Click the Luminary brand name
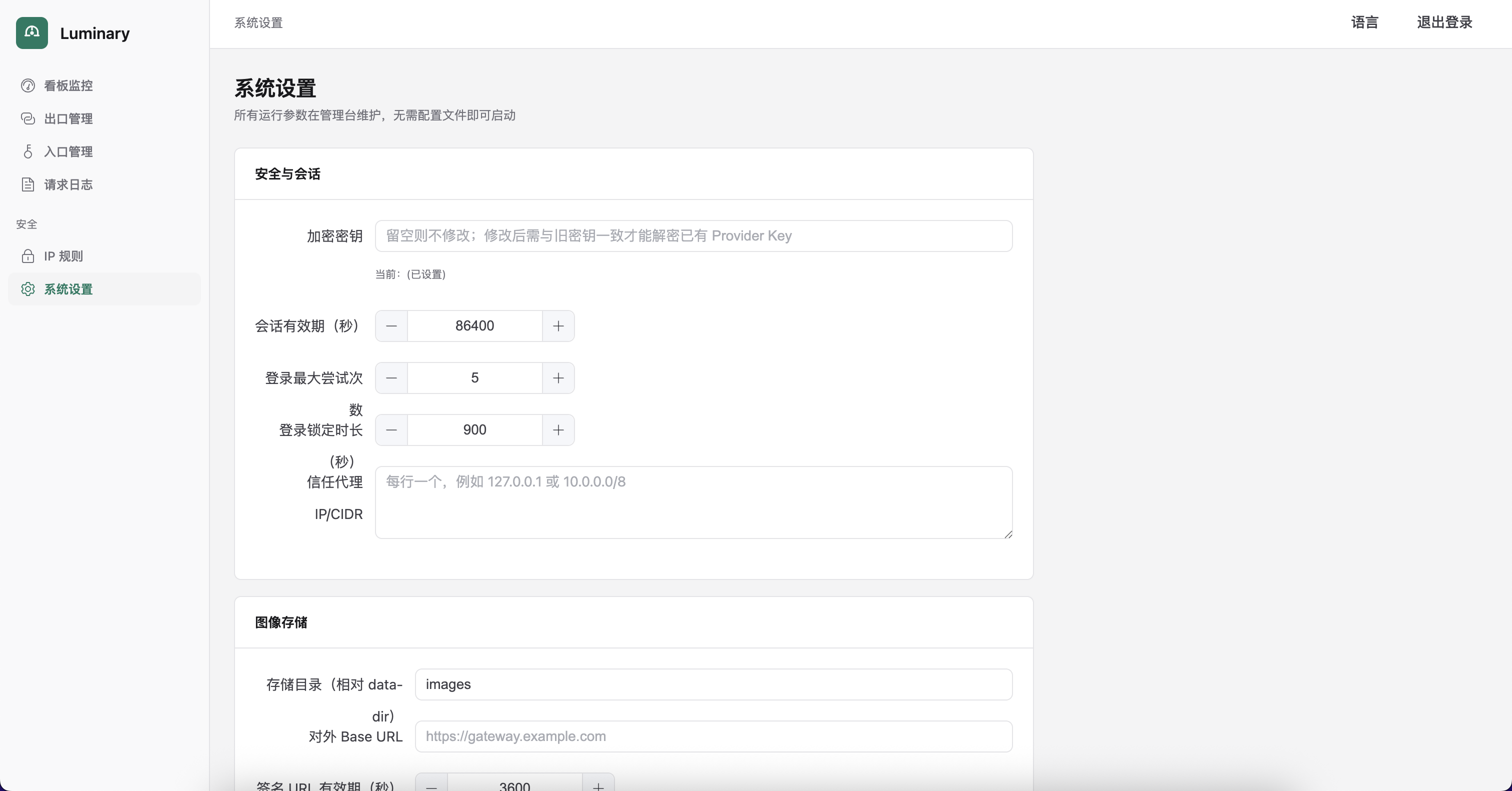Screen dimensions: 1512x791 (94, 33)
